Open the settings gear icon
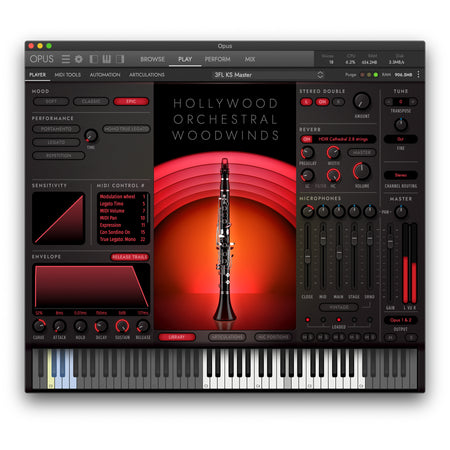The image size is (450, 450). coord(79,59)
